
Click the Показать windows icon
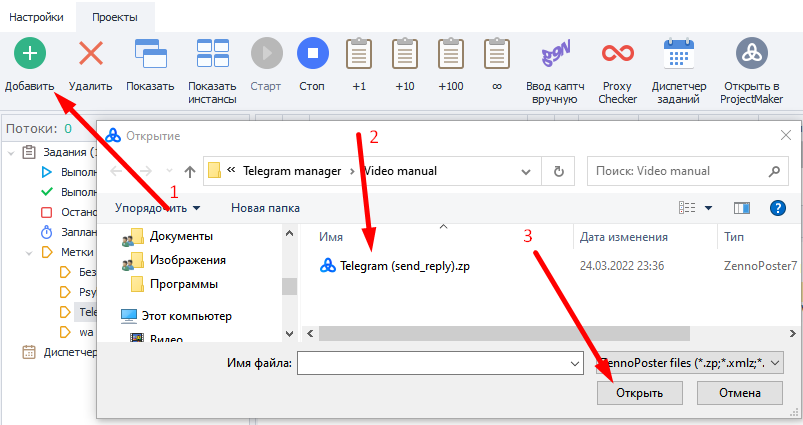tap(151, 53)
